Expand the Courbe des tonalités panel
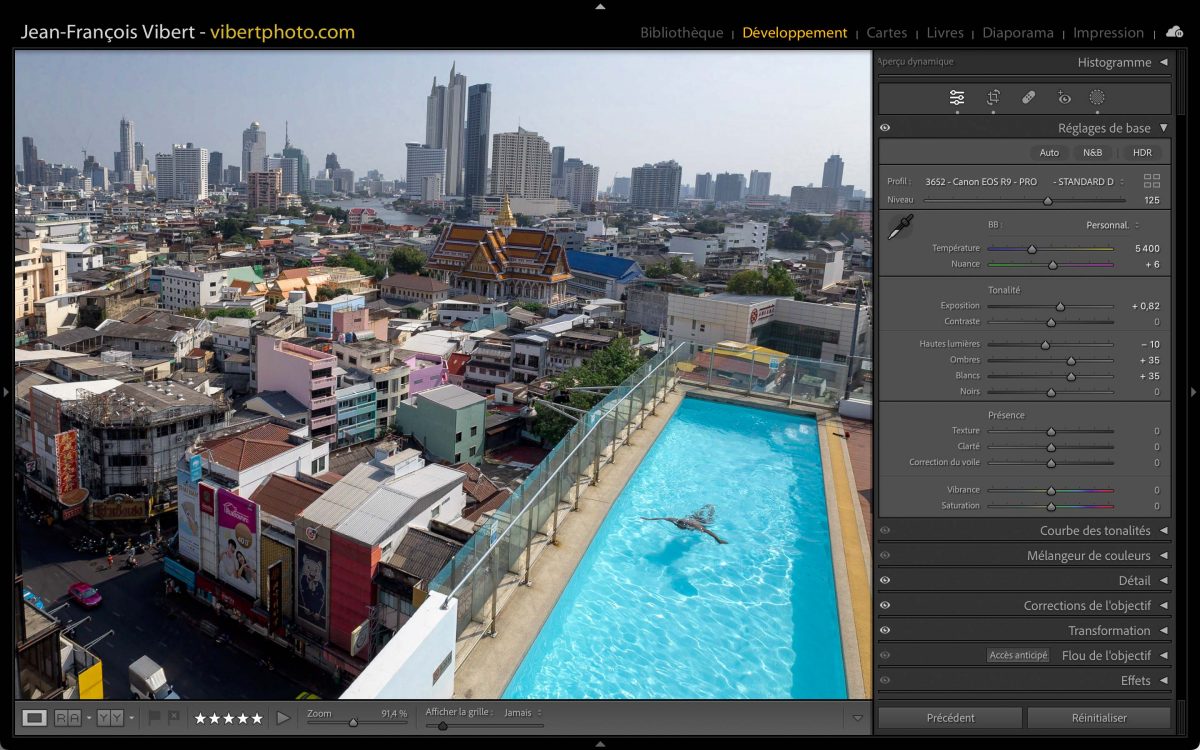This screenshot has height=750, width=1200. pyautogui.click(x=1095, y=531)
